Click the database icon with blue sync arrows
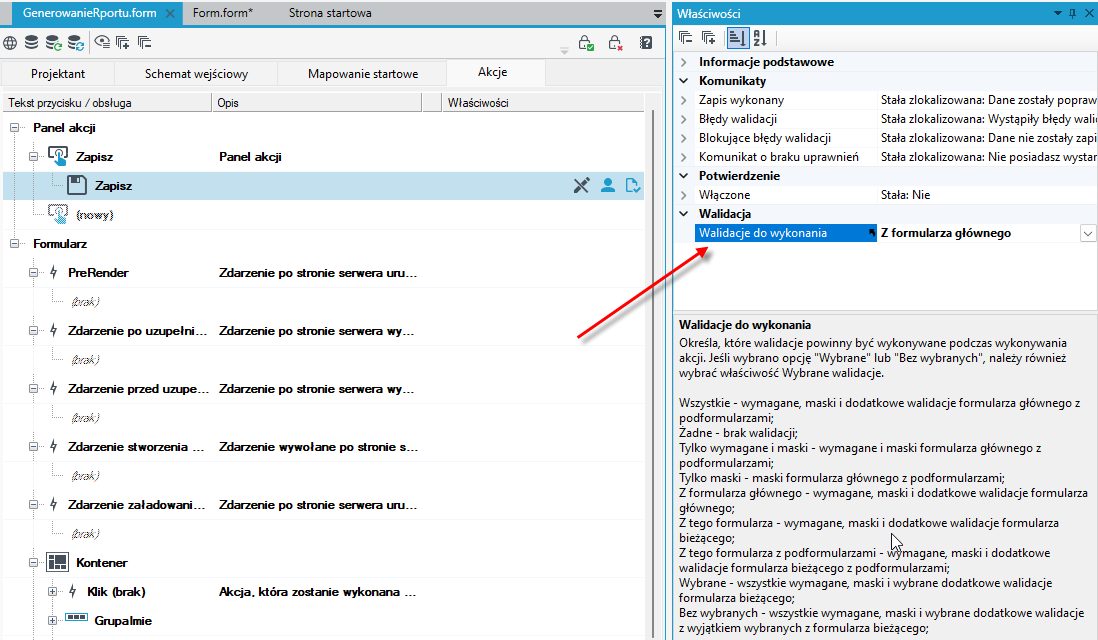Viewport: 1098px width, 640px height. [x=76, y=43]
